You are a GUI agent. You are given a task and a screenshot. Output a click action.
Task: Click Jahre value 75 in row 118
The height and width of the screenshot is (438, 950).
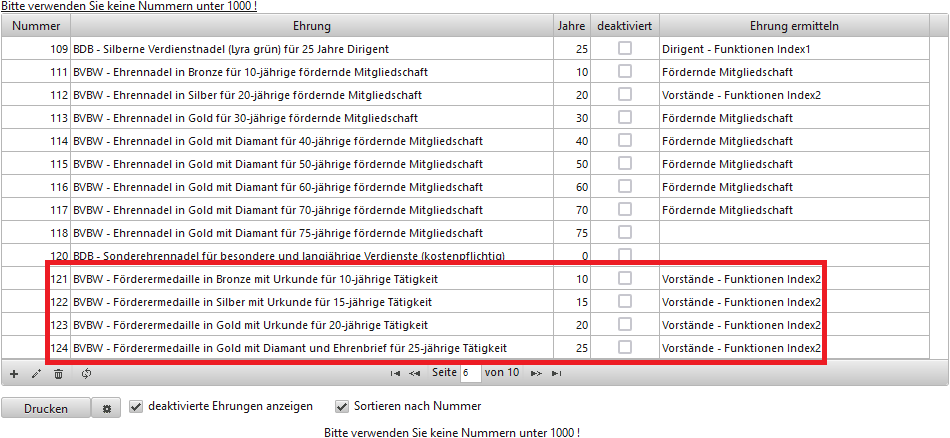click(x=572, y=233)
